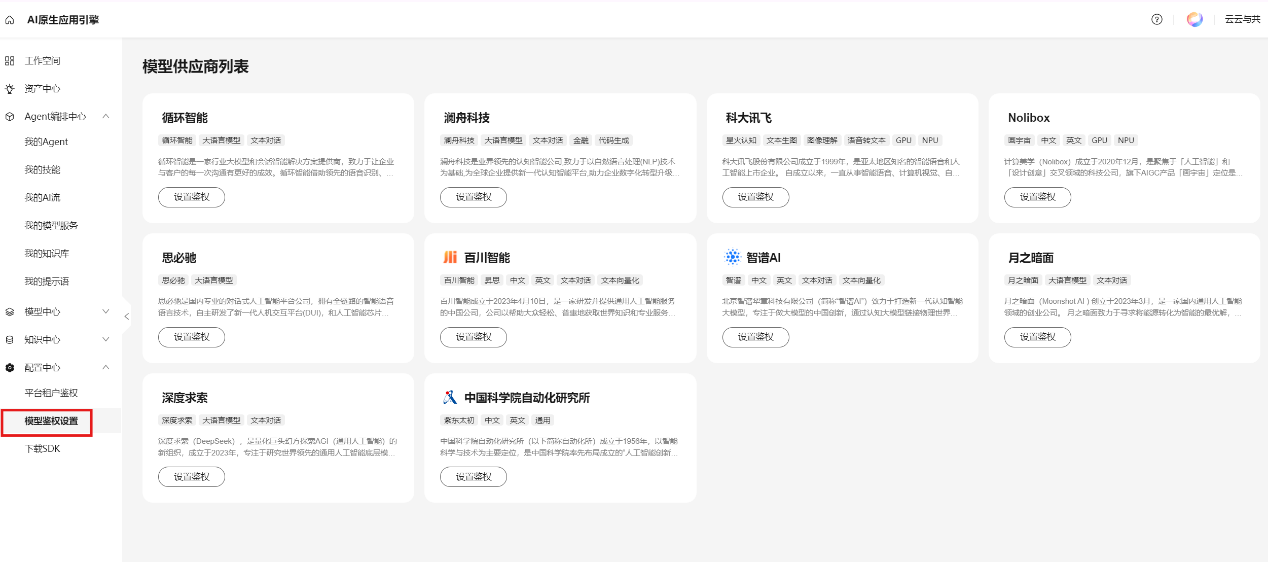Click the 星火认知 tag on 科大讯飞

[x=741, y=140]
